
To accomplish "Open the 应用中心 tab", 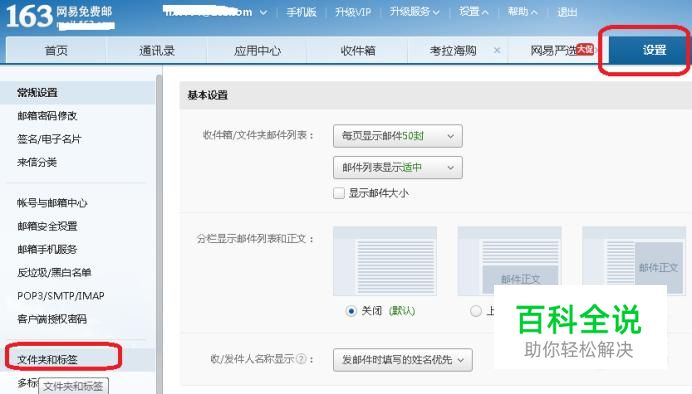I will (257, 50).
